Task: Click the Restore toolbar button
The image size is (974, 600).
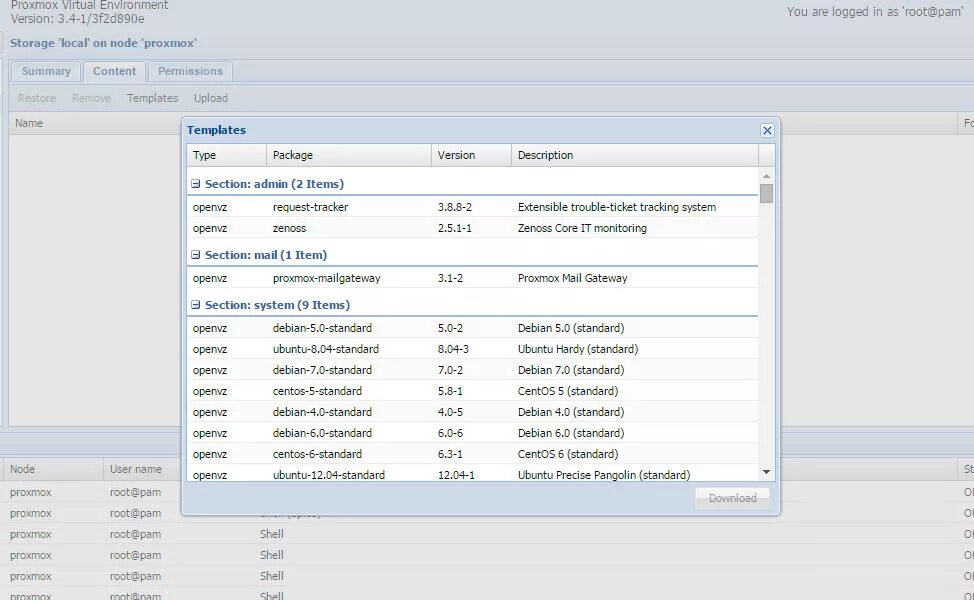Action: 37,98
